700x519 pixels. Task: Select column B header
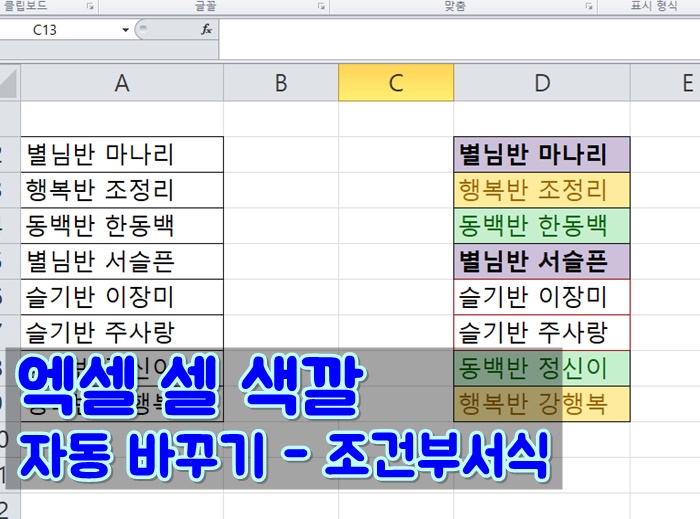coord(281,83)
